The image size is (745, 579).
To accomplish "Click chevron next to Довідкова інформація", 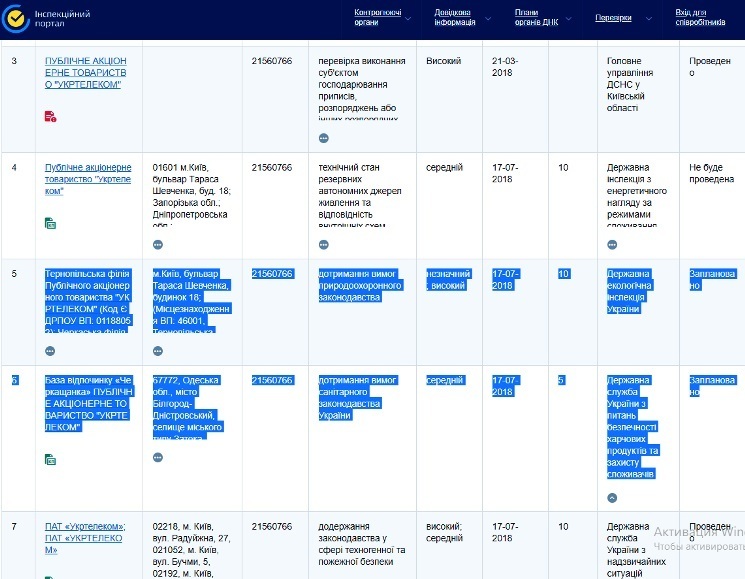I will tap(488, 19).
